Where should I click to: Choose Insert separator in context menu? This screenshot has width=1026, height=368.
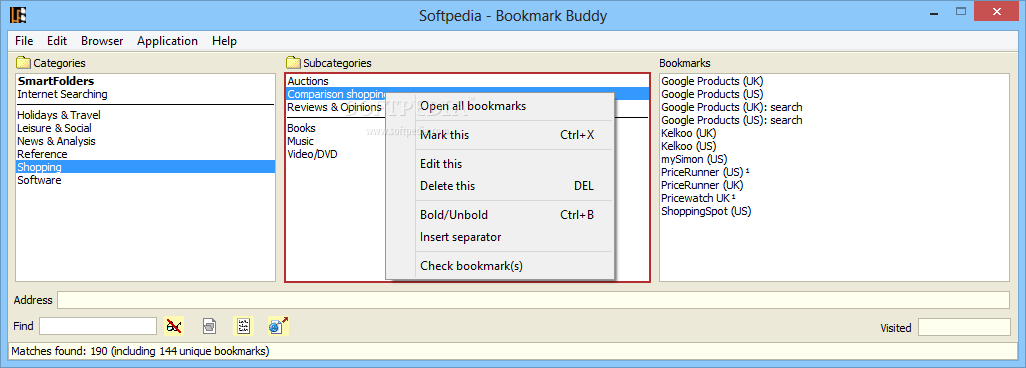pyautogui.click(x=500, y=237)
